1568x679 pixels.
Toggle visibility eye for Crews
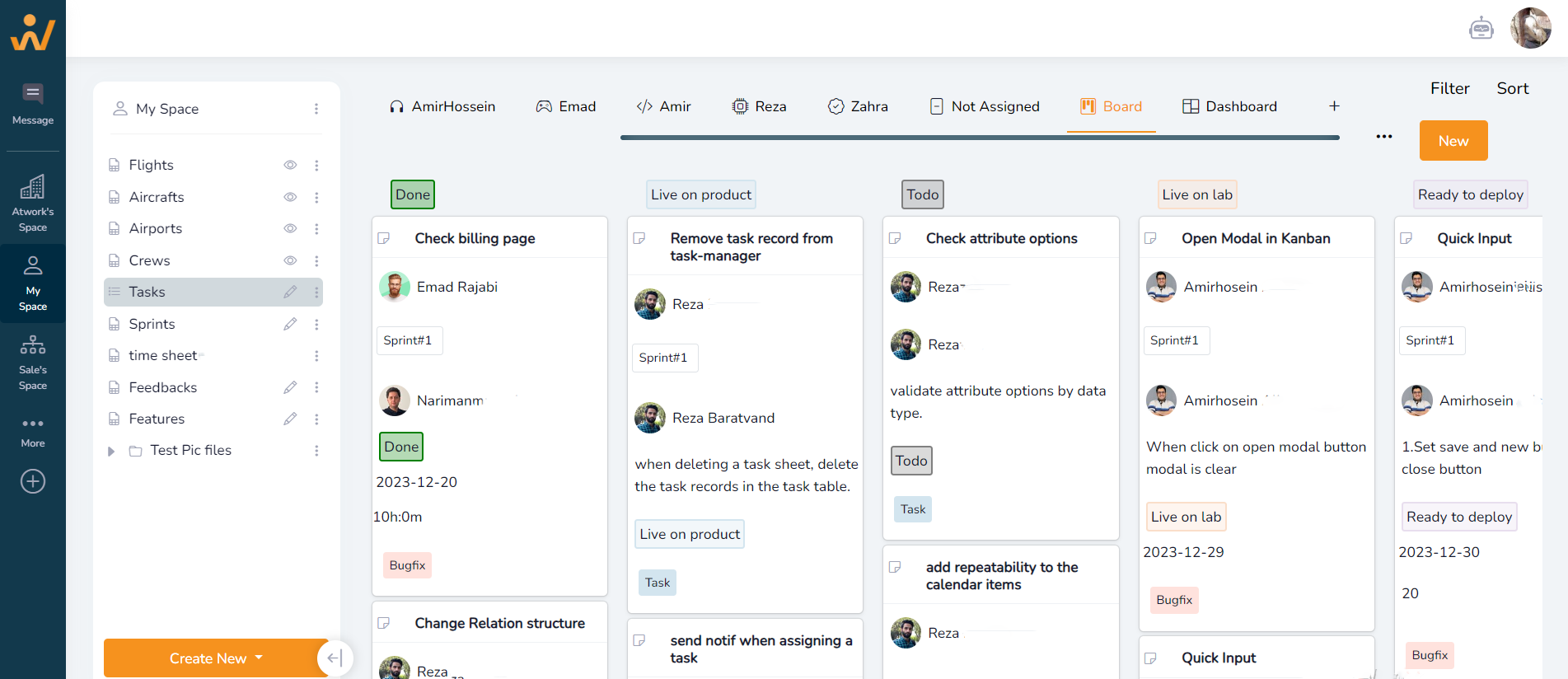290,260
